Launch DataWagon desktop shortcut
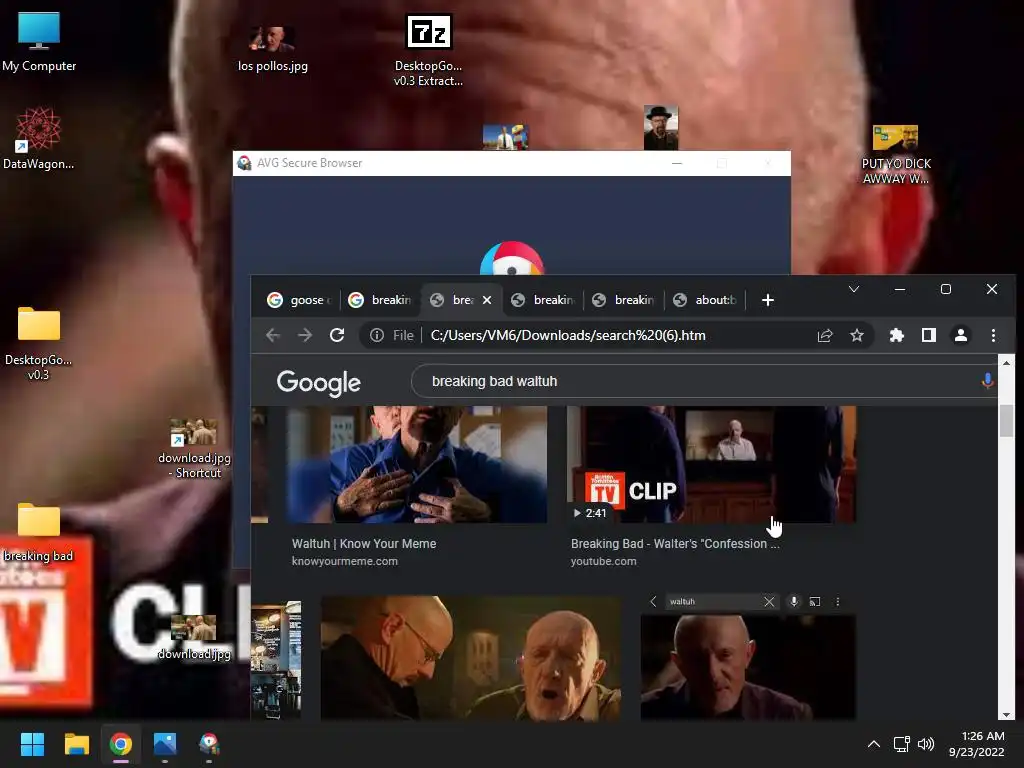 point(39,139)
